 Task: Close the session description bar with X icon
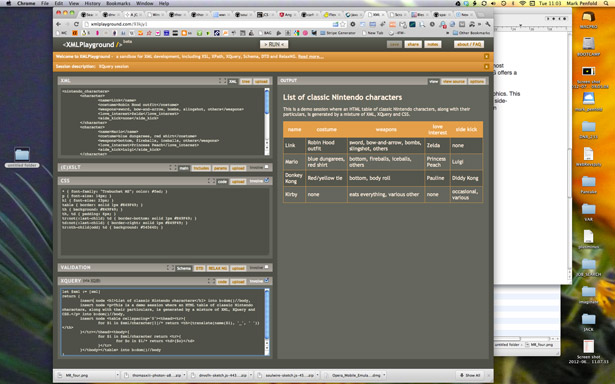[486, 67]
